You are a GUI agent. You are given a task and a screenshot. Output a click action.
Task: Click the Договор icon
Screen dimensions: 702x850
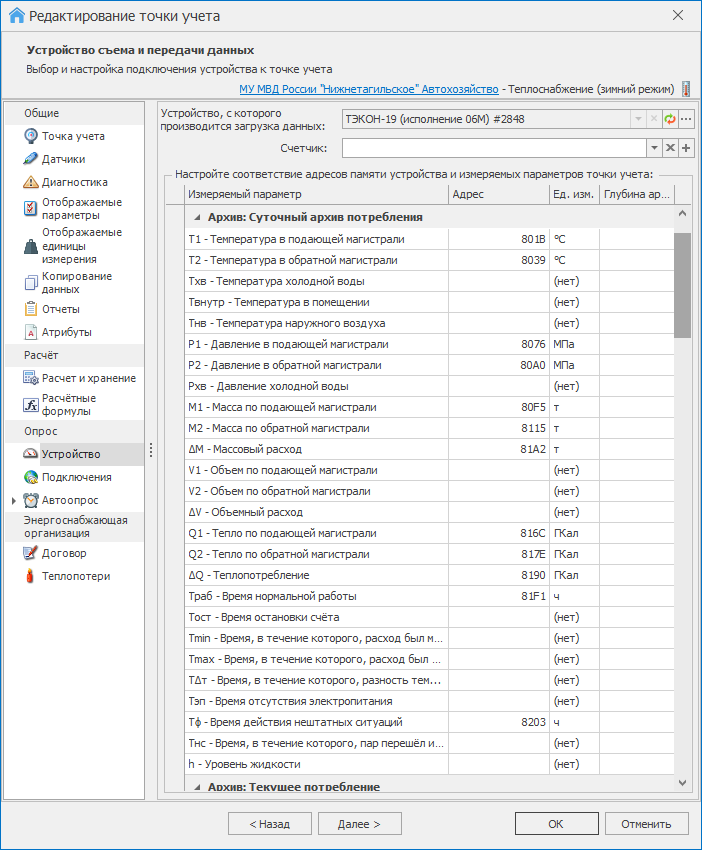click(31, 553)
